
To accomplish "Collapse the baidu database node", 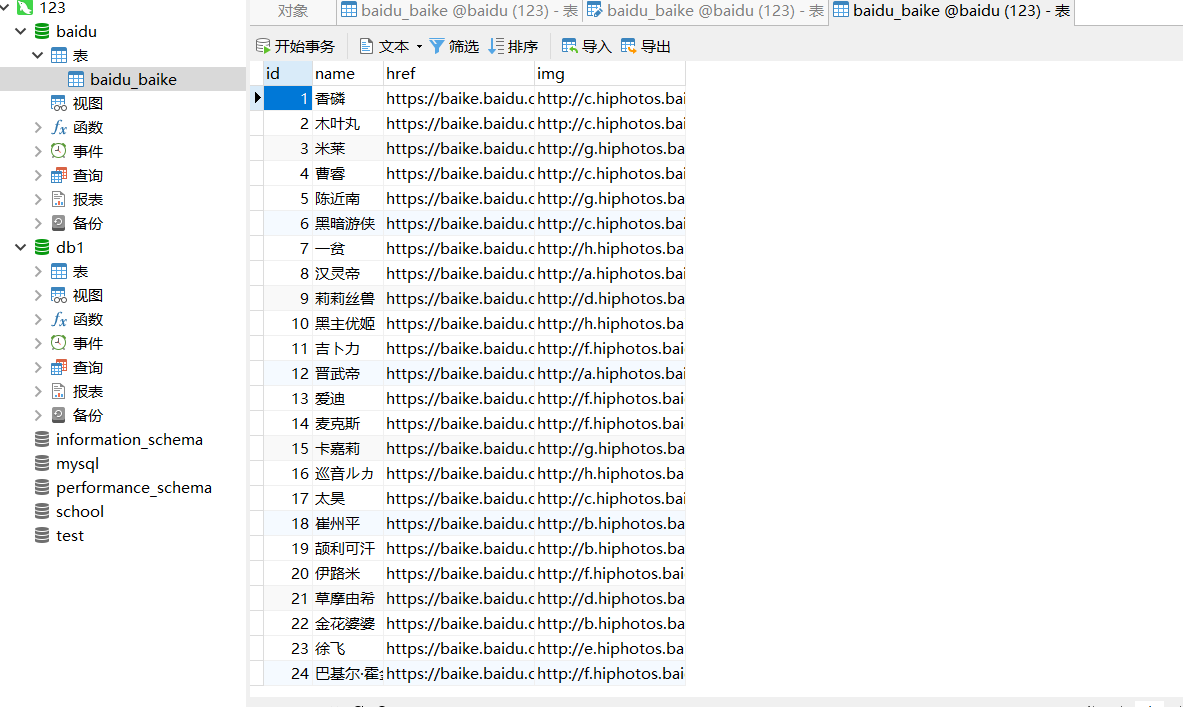I will [21, 32].
